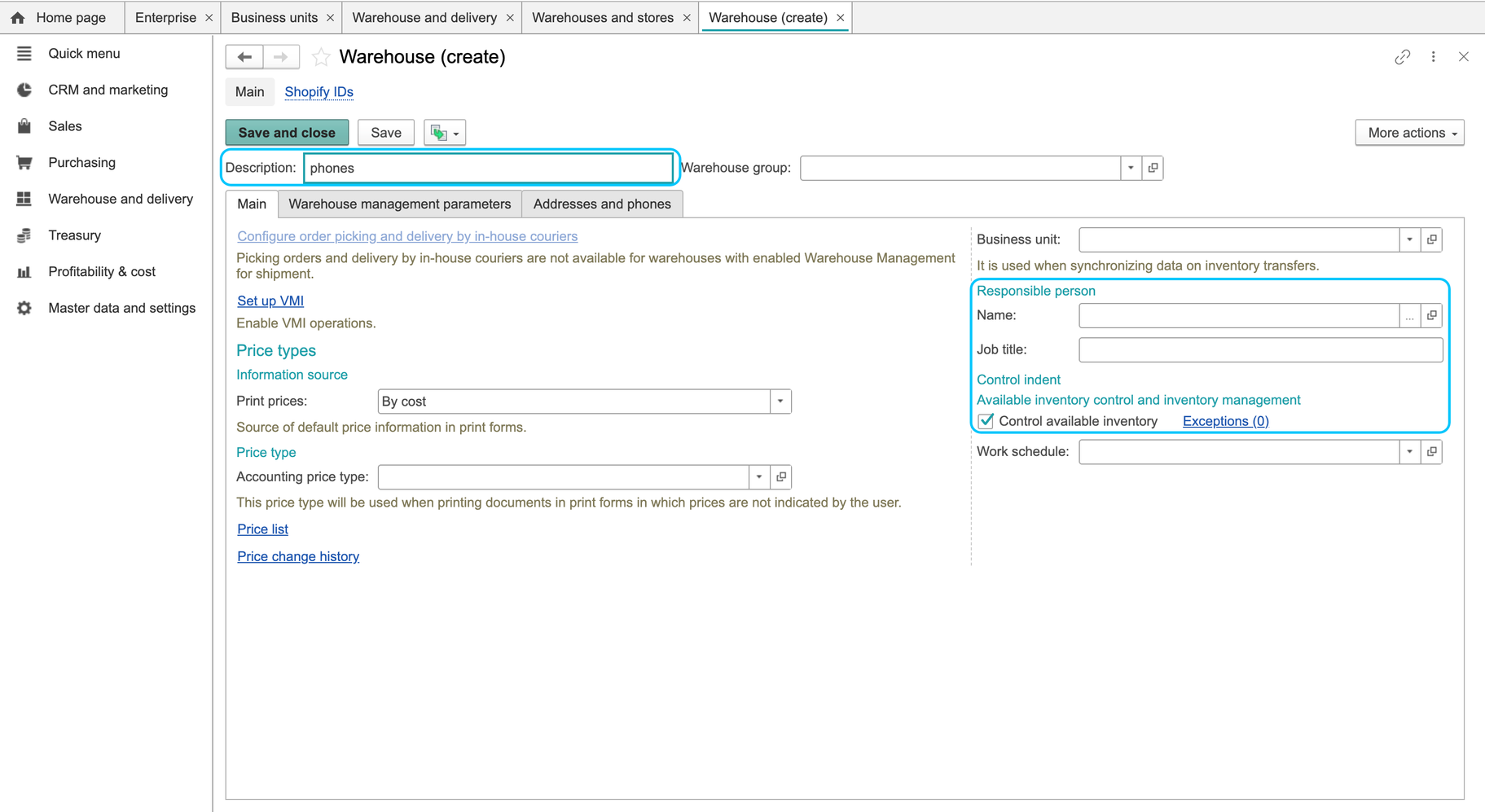The height and width of the screenshot is (812, 1485).
Task: Open the Exceptions (0) link
Action: 1225,421
